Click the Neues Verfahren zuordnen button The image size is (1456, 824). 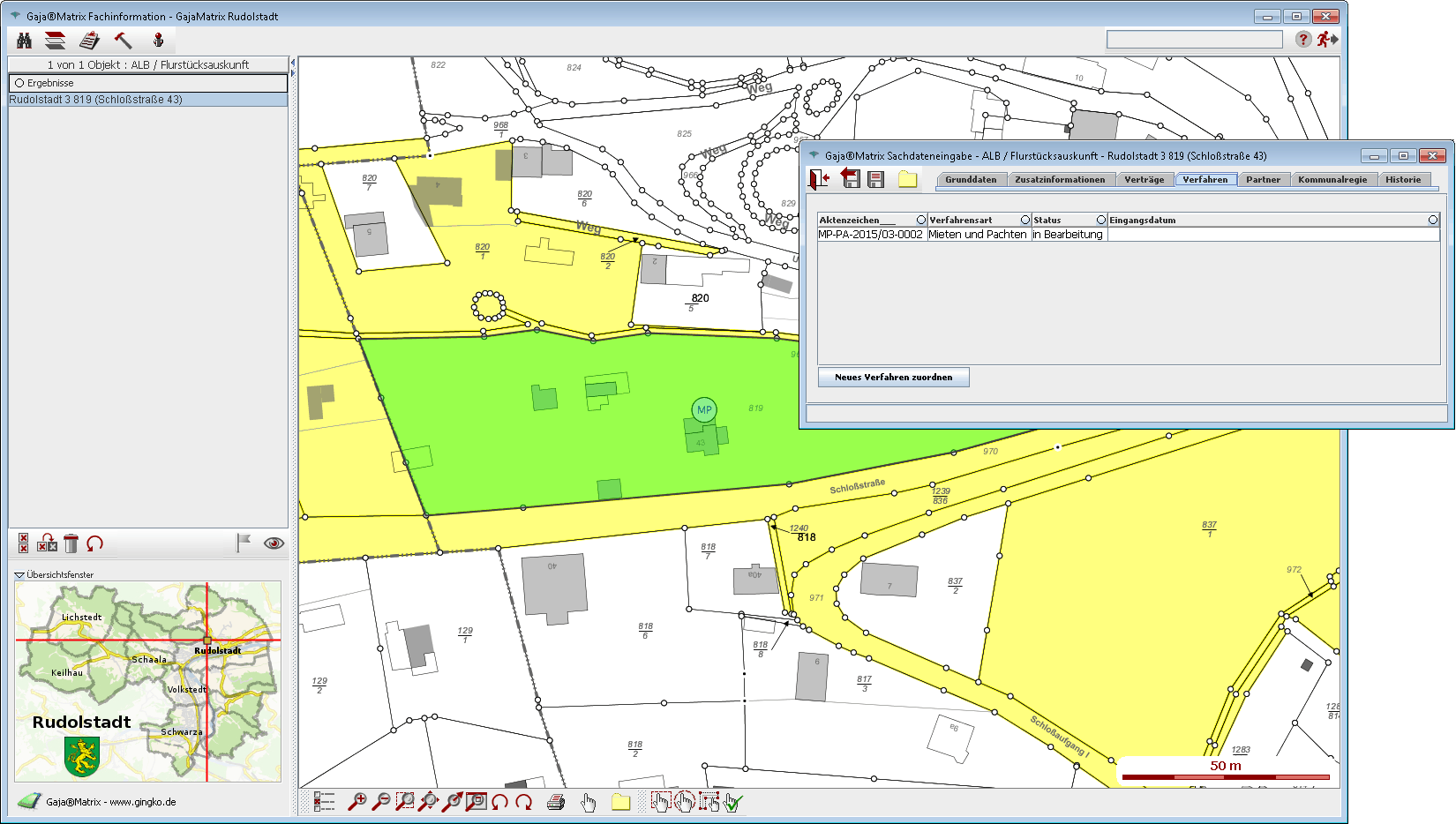click(x=893, y=378)
